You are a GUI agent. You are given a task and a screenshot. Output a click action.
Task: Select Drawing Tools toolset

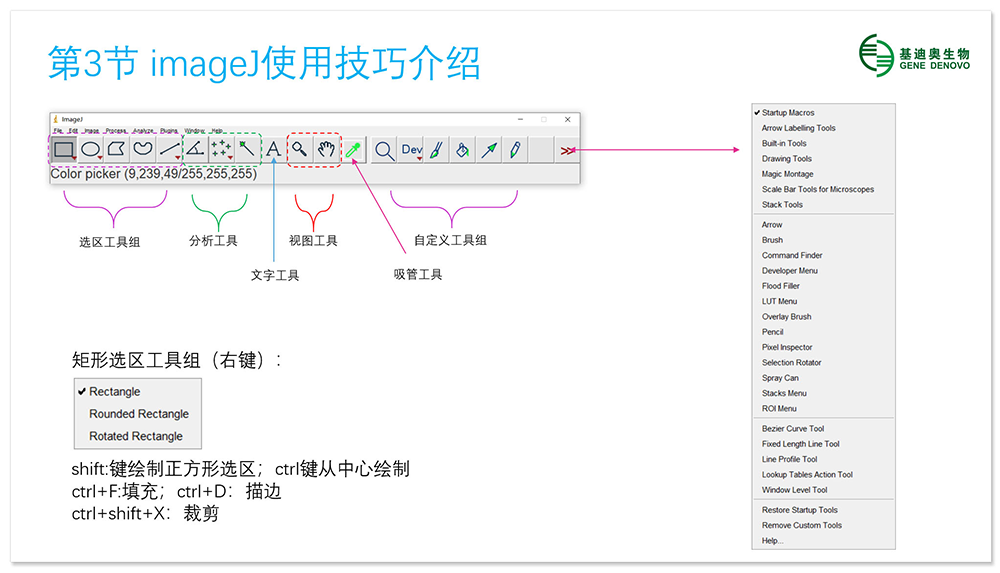coord(823,158)
